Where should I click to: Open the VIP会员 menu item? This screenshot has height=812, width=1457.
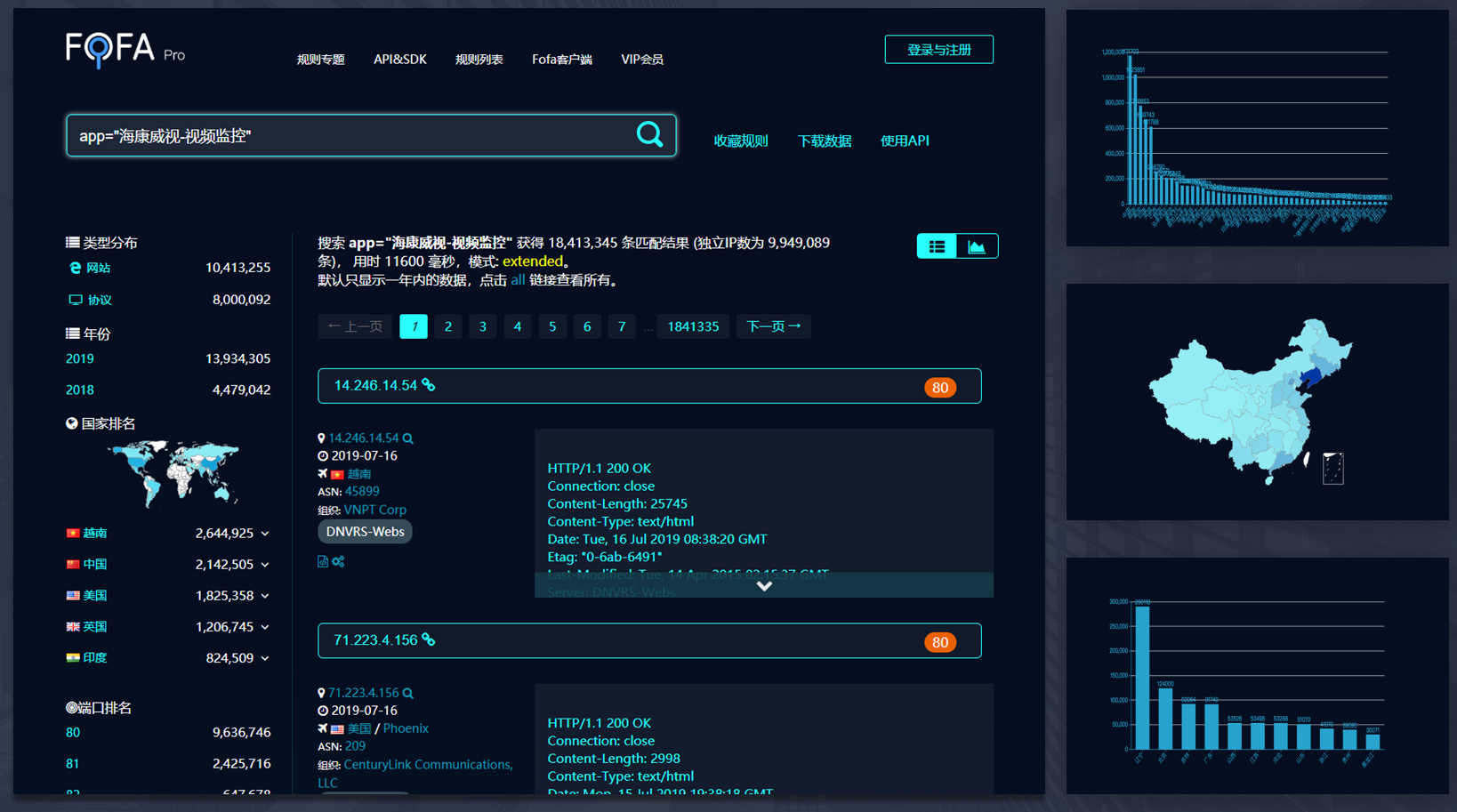pyautogui.click(x=642, y=60)
